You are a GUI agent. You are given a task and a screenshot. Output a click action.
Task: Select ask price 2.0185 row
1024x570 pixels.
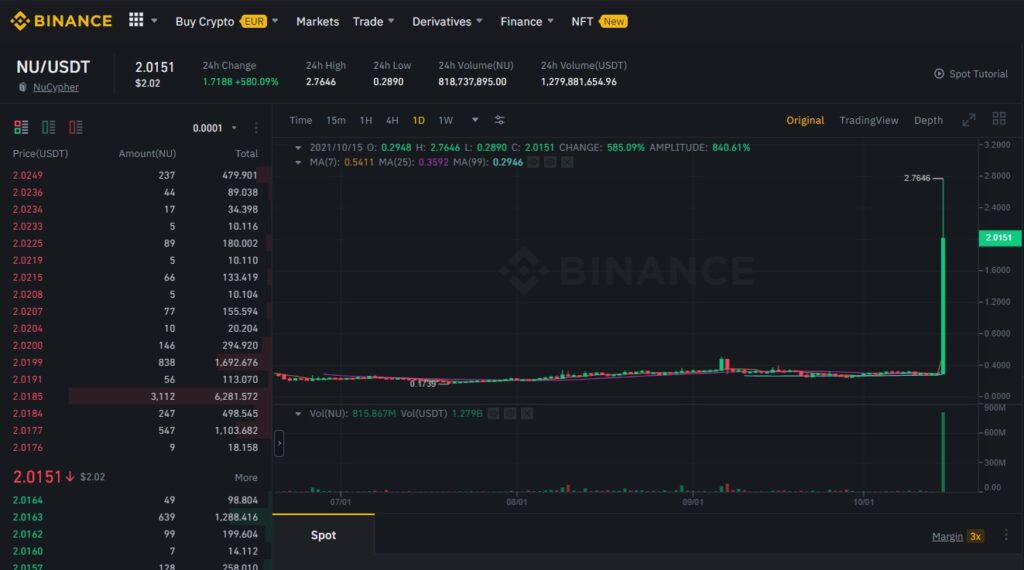point(136,396)
